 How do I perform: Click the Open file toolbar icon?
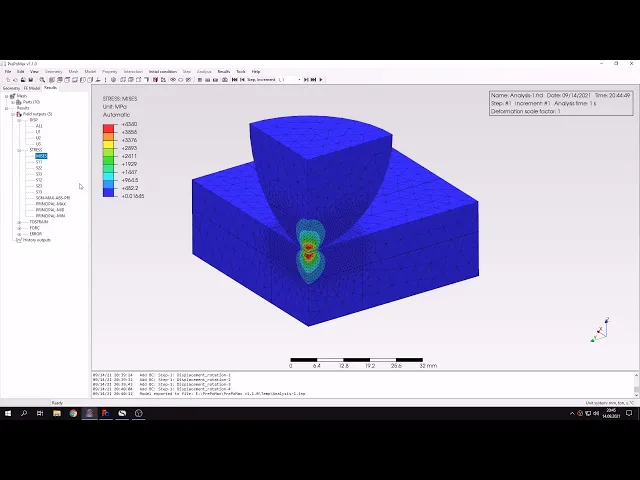16,80
